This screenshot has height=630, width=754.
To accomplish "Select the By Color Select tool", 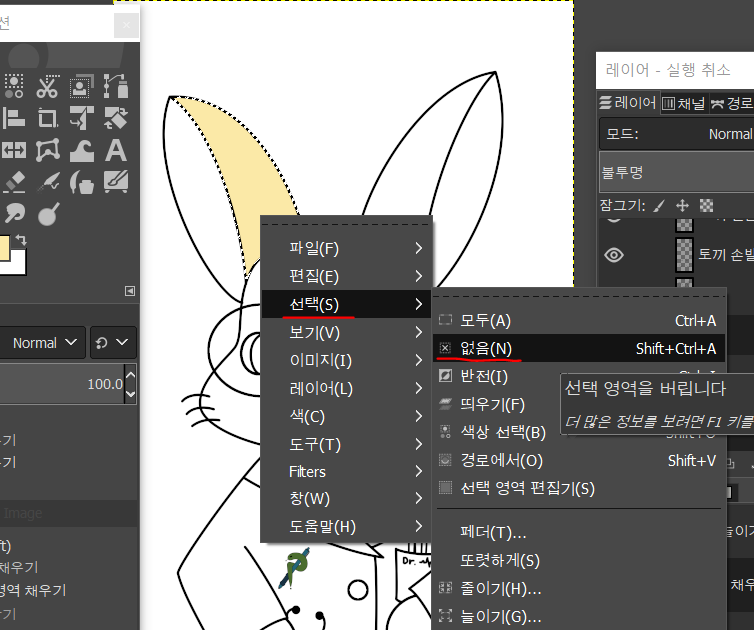I will click(x=14, y=87).
